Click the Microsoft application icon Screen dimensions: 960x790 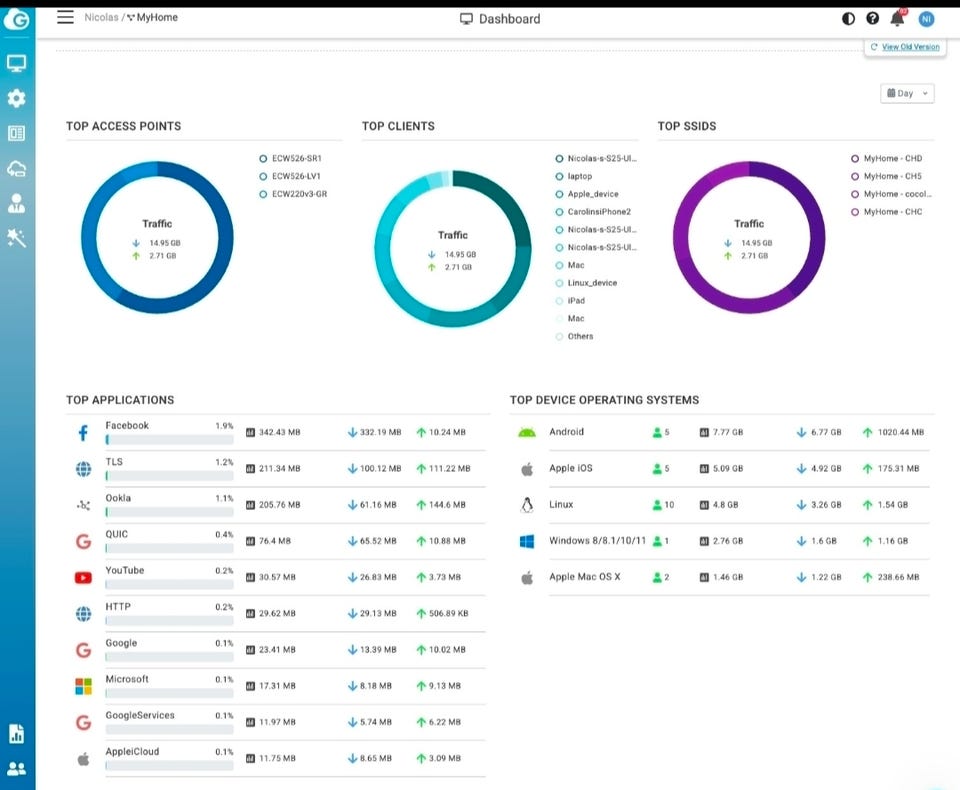coord(83,686)
